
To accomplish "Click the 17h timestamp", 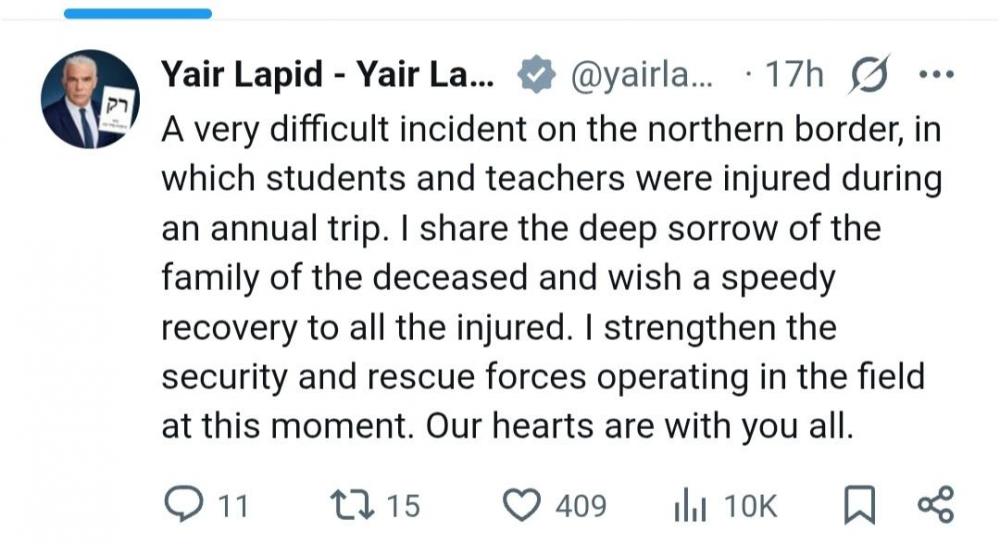I will pyautogui.click(x=794, y=74).
